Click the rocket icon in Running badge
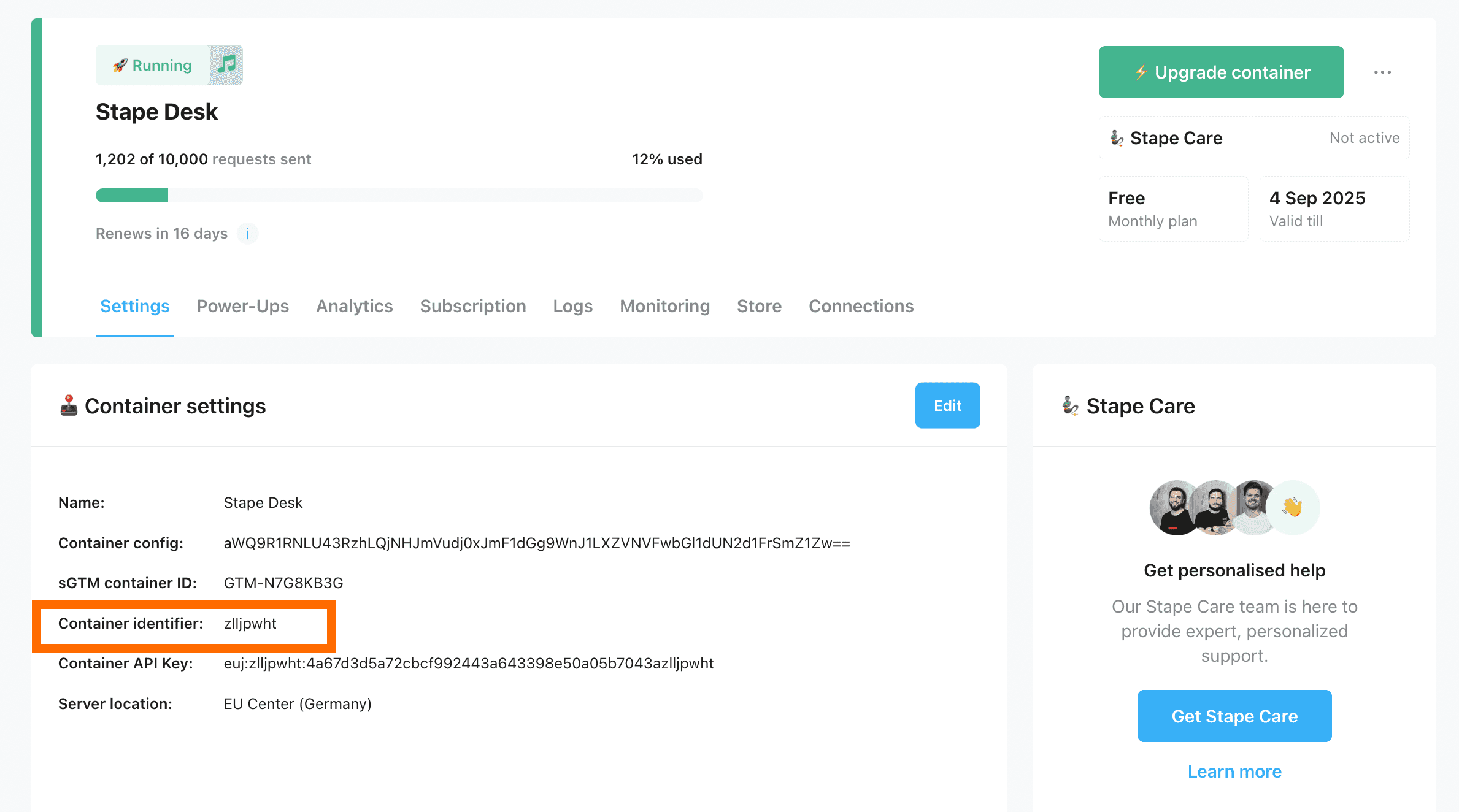The height and width of the screenshot is (812, 1459). [x=120, y=66]
